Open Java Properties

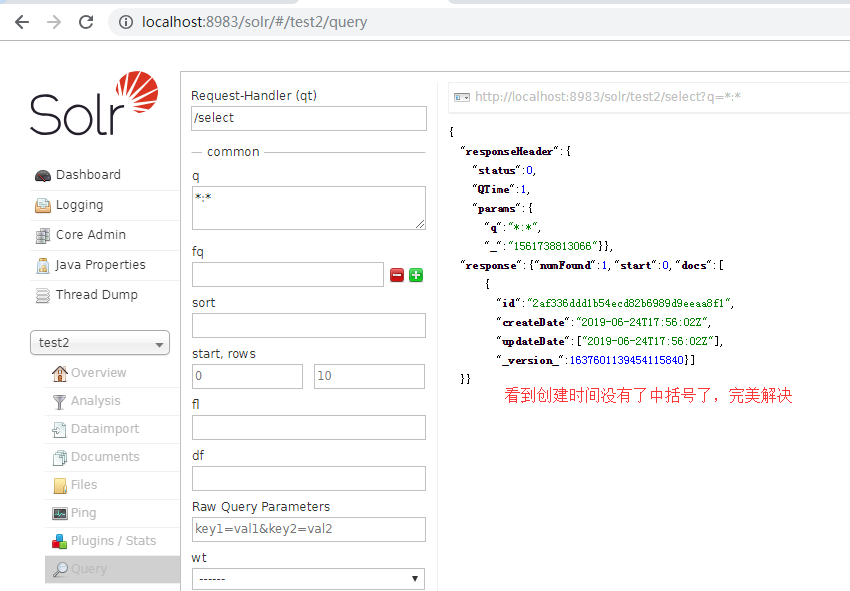point(100,265)
